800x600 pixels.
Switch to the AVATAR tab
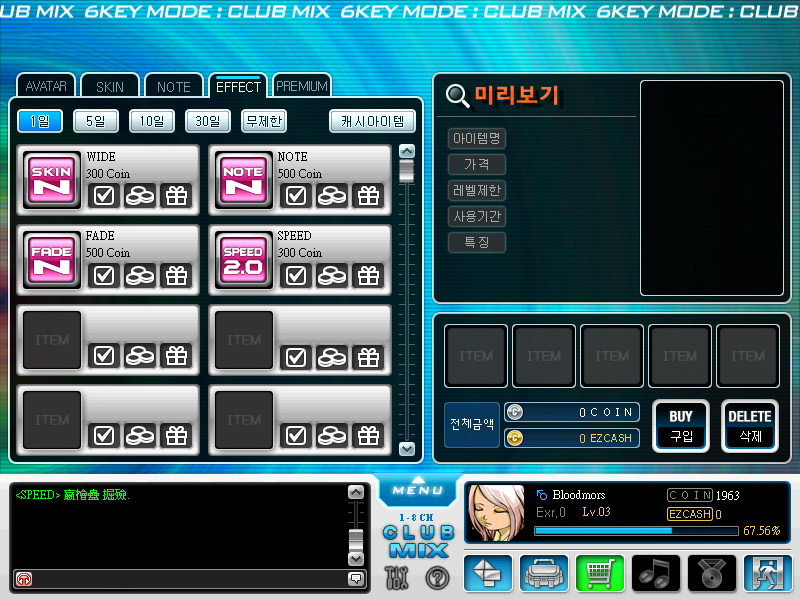(46, 87)
